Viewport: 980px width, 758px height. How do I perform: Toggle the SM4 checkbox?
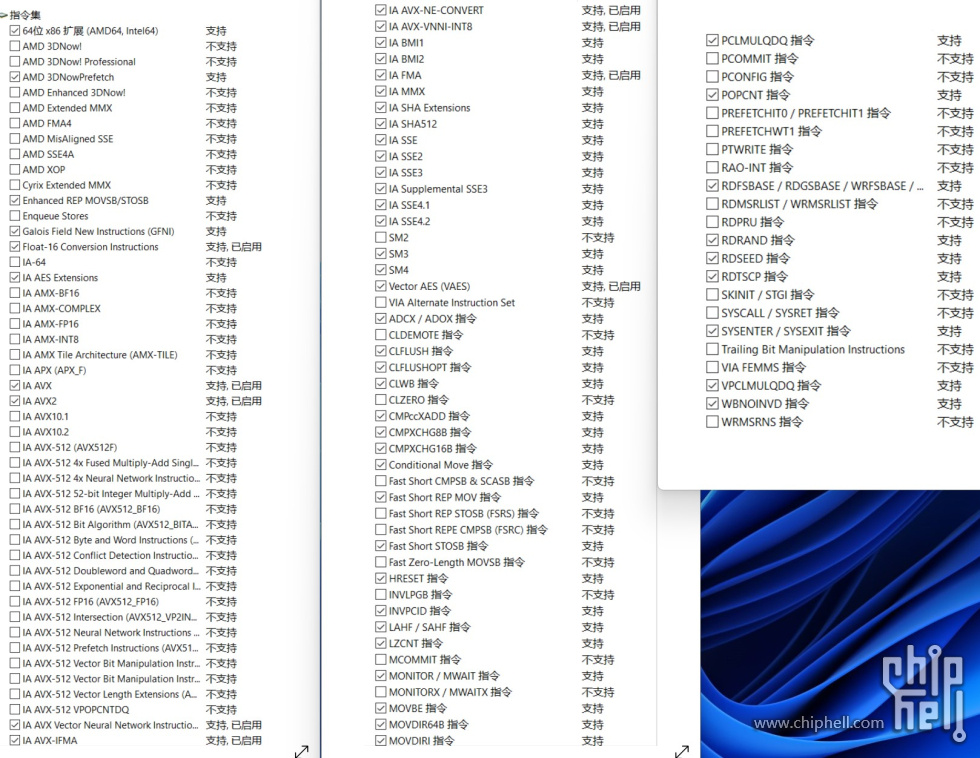[381, 270]
